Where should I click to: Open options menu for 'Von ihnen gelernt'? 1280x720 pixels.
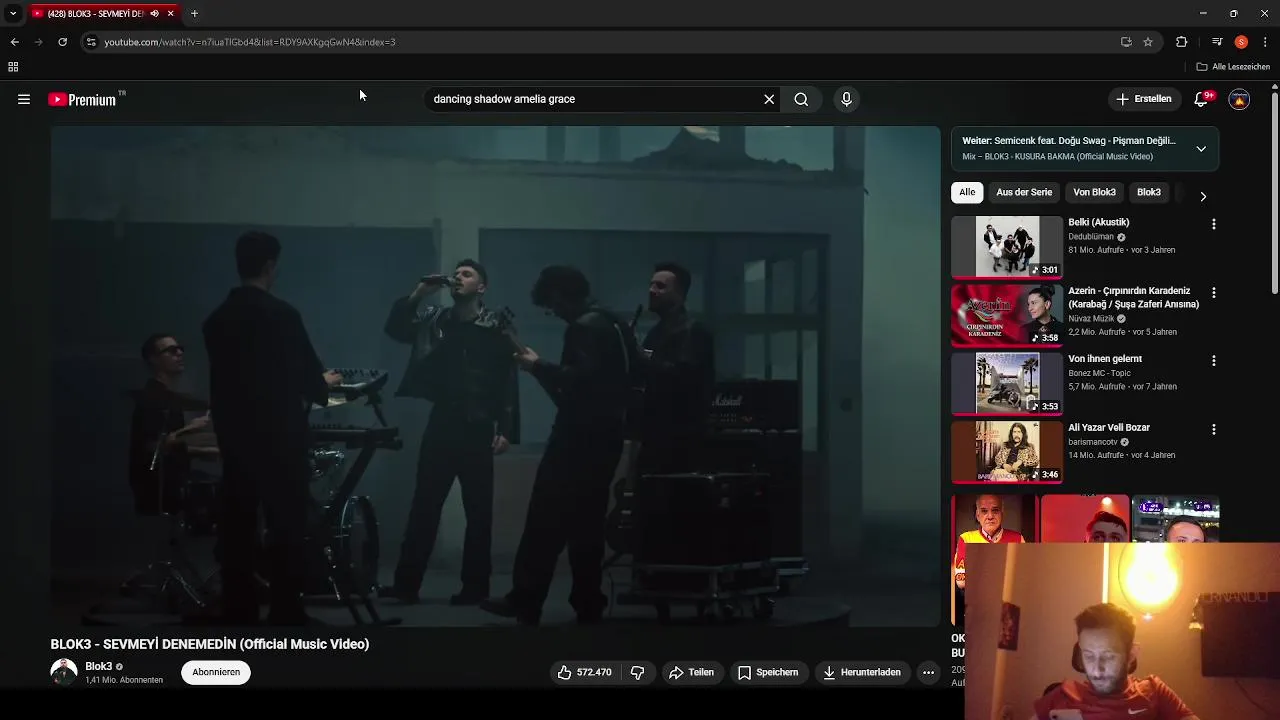(1214, 360)
